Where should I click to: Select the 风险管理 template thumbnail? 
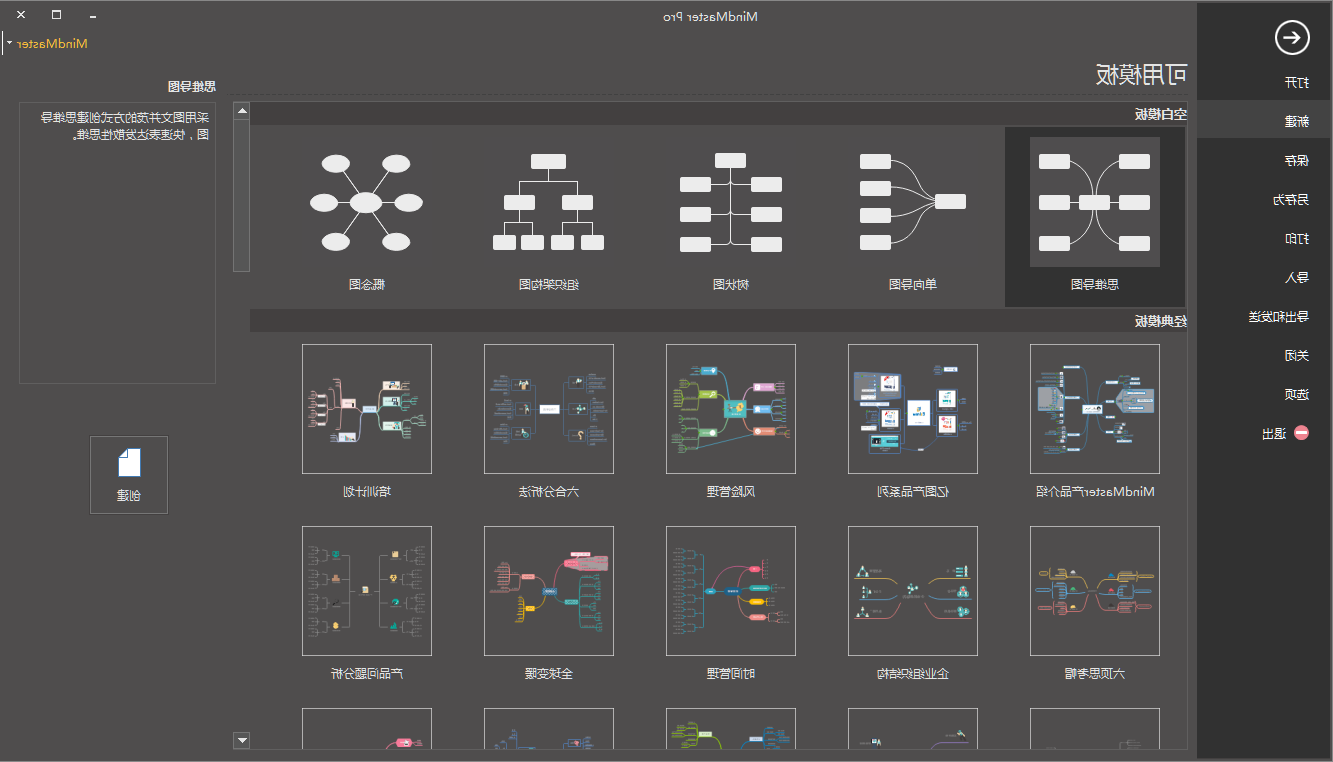tap(731, 409)
